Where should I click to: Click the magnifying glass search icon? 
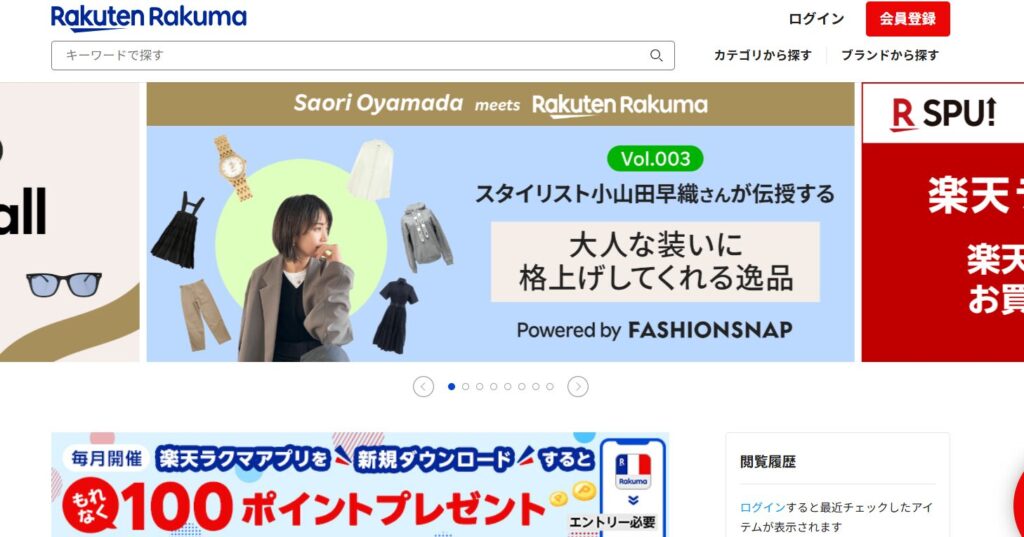click(x=656, y=56)
